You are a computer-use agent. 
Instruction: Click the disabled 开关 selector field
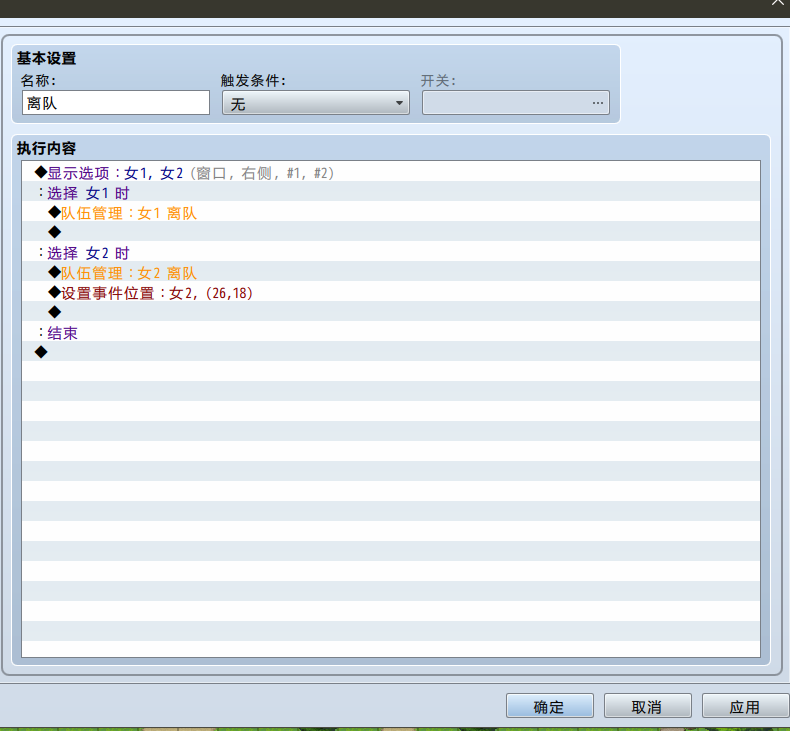coord(515,103)
